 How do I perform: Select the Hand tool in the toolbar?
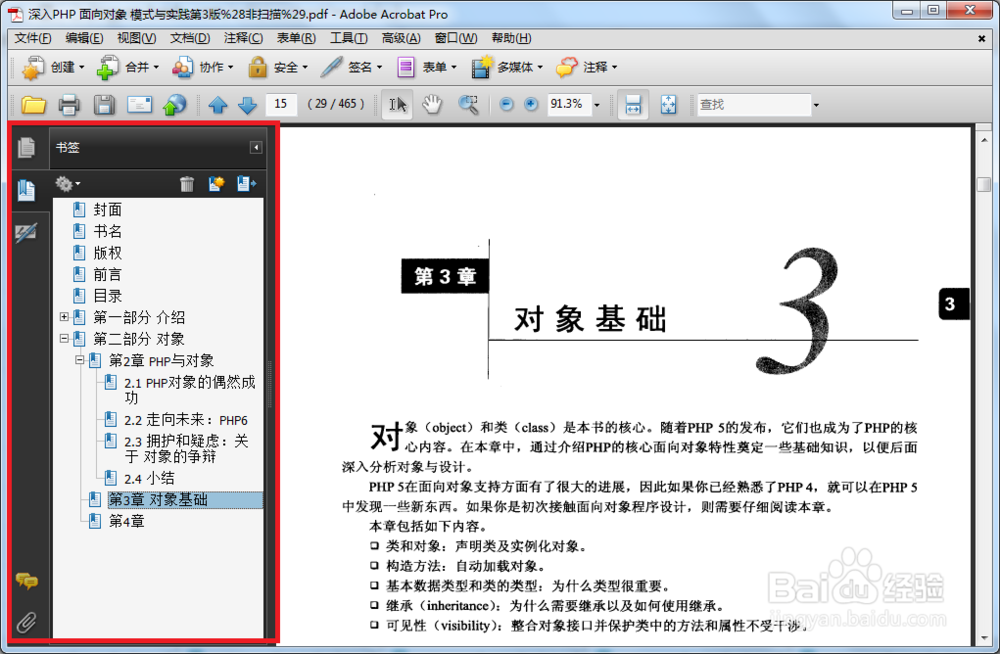pos(434,104)
